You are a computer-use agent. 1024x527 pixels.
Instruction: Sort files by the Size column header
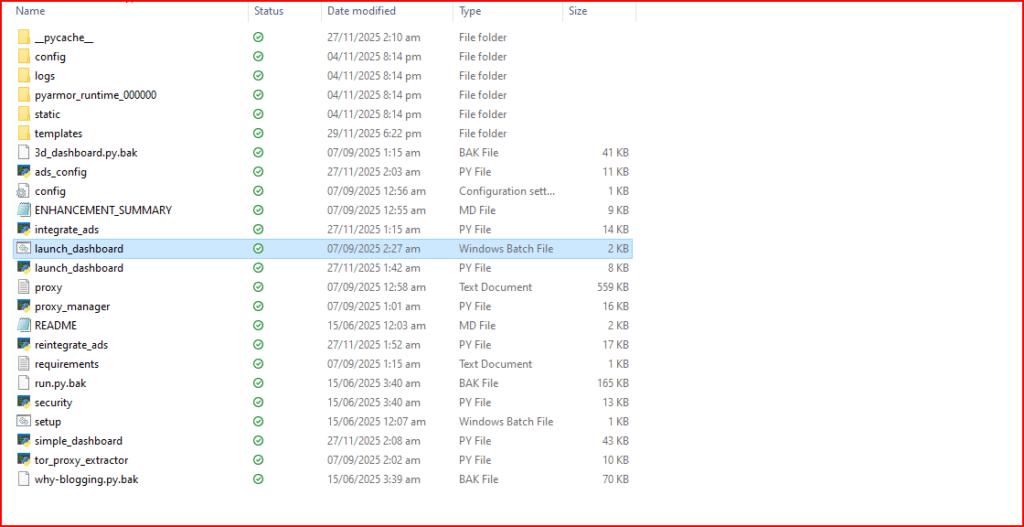[577, 11]
